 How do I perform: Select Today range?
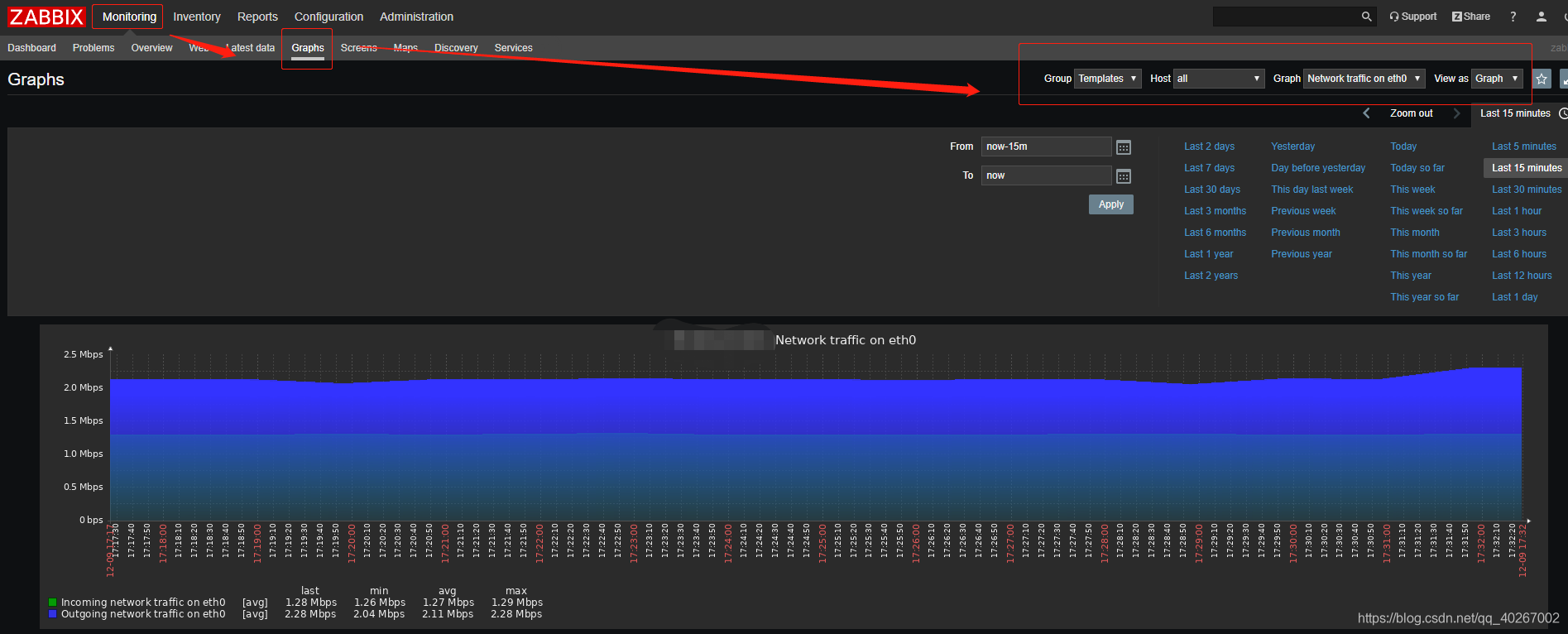pyautogui.click(x=1403, y=146)
